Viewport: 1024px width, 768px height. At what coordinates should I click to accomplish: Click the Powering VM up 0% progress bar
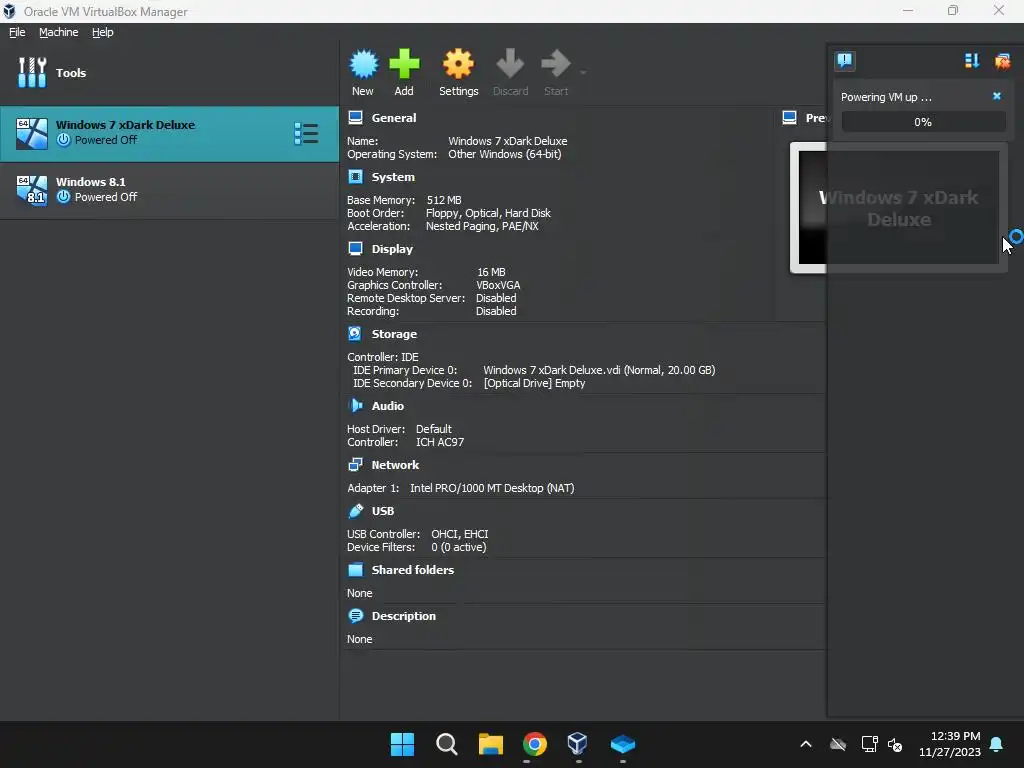point(923,121)
